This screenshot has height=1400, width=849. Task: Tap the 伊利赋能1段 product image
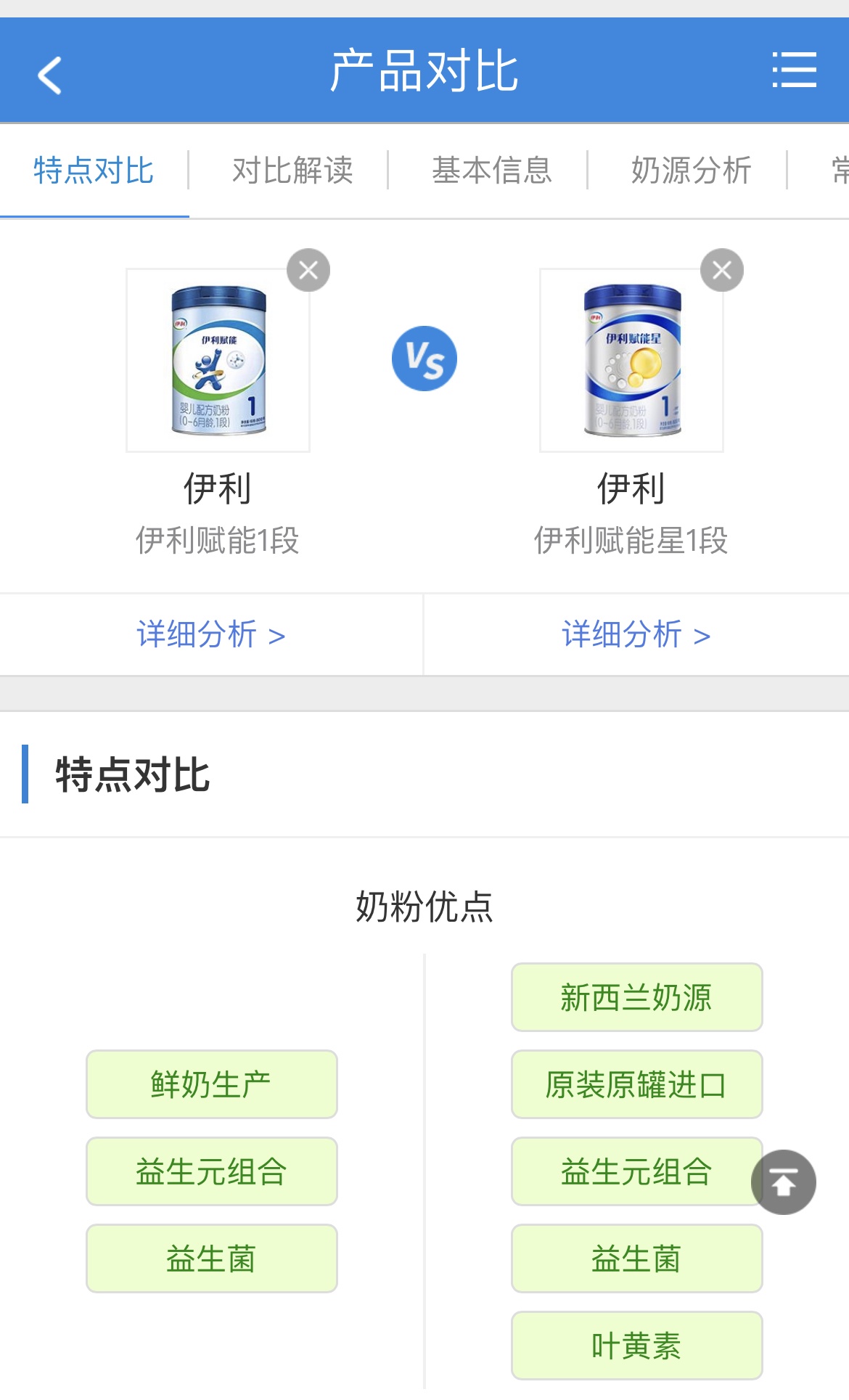[218, 361]
